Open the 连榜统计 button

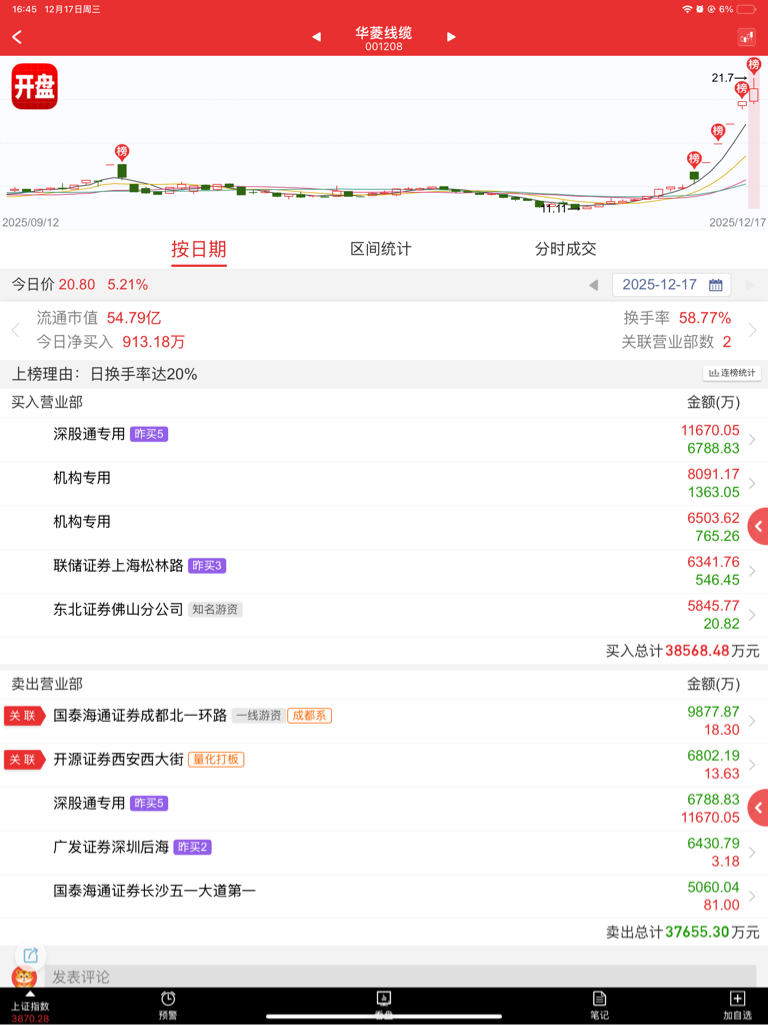click(x=732, y=373)
